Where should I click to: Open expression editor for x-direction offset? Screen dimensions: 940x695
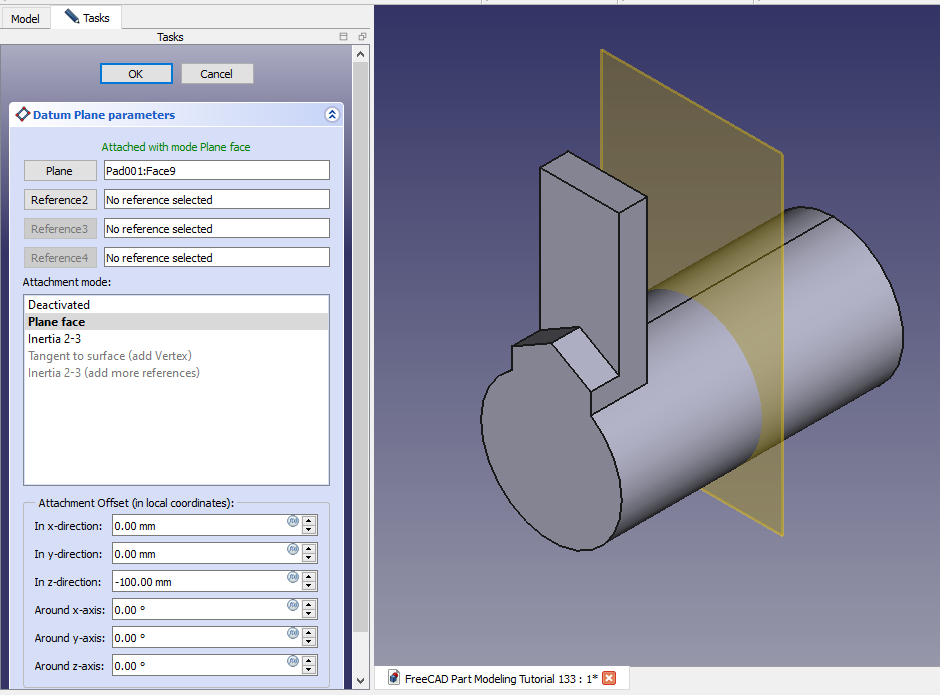(292, 521)
